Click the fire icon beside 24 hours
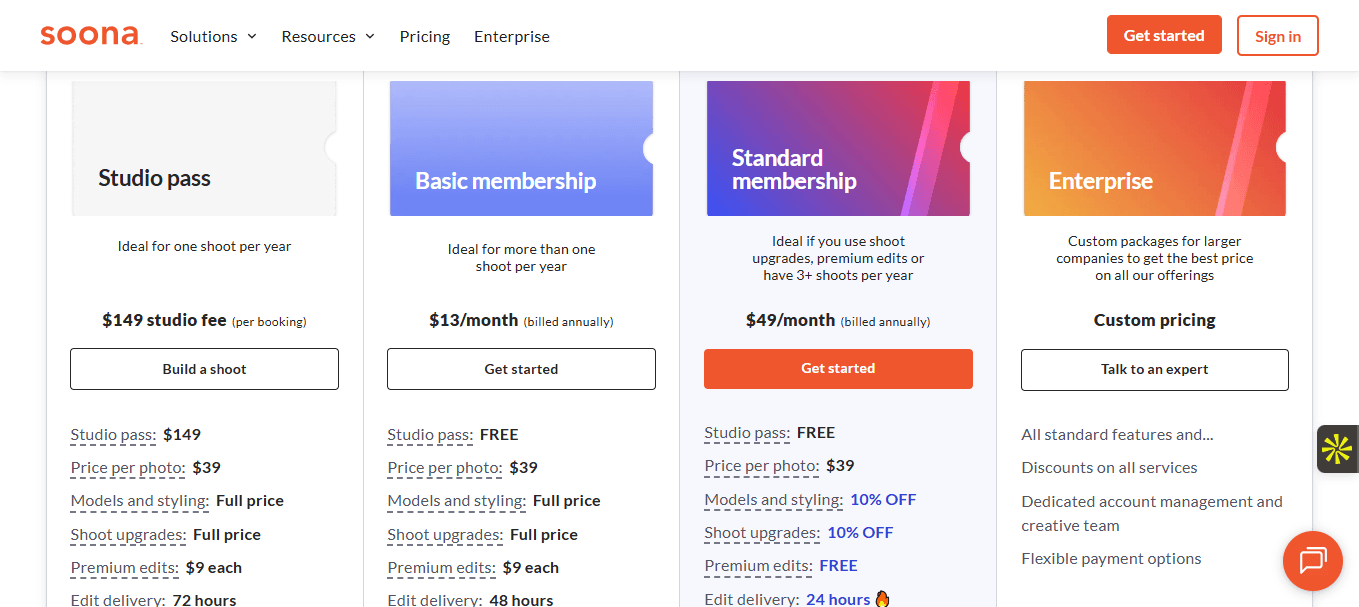Screen dimensions: 1359x607 tap(882, 599)
